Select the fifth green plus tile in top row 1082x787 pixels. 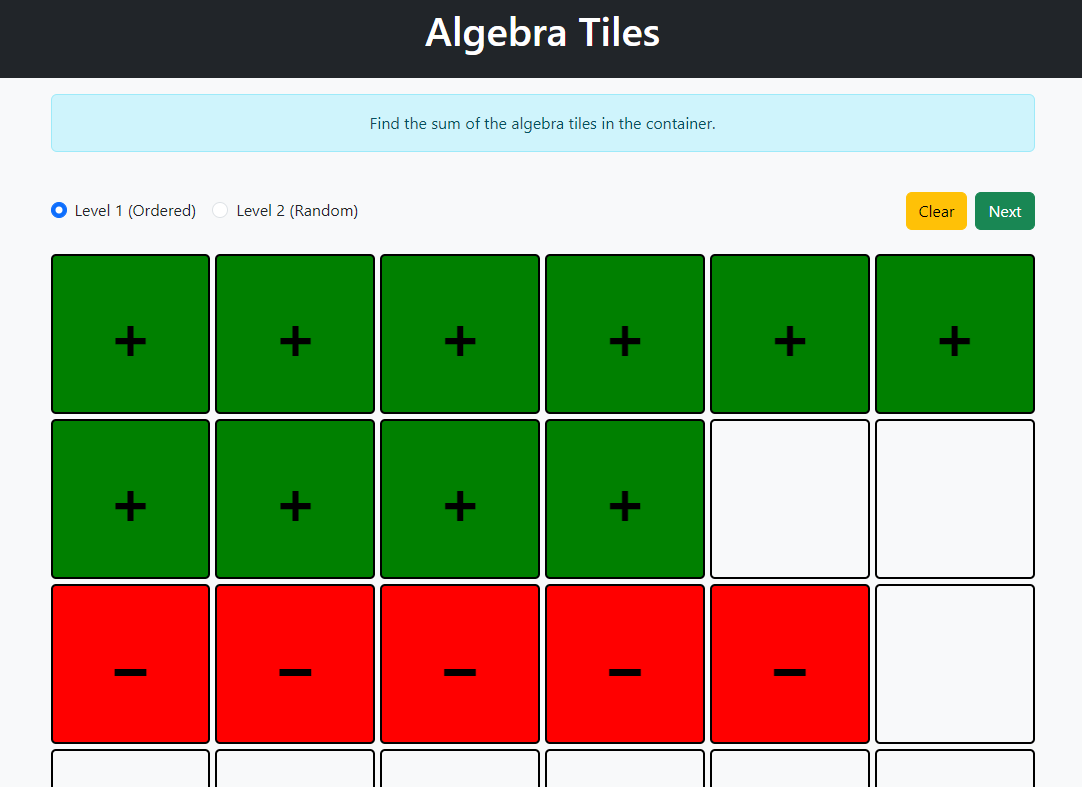(x=790, y=334)
